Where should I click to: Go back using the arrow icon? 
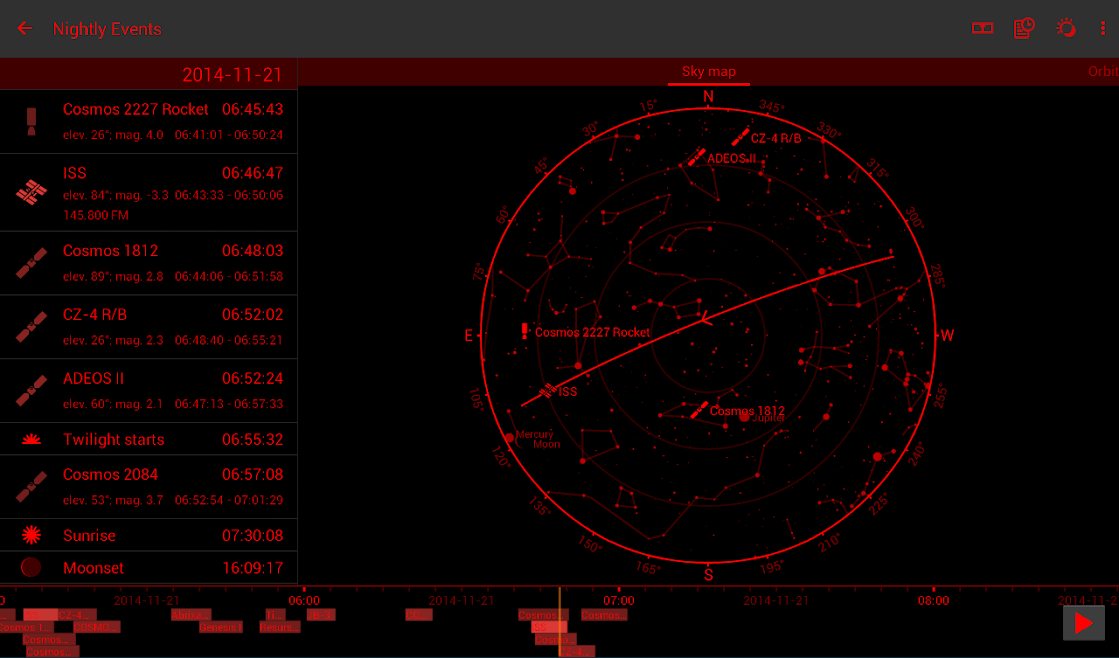tap(25, 29)
